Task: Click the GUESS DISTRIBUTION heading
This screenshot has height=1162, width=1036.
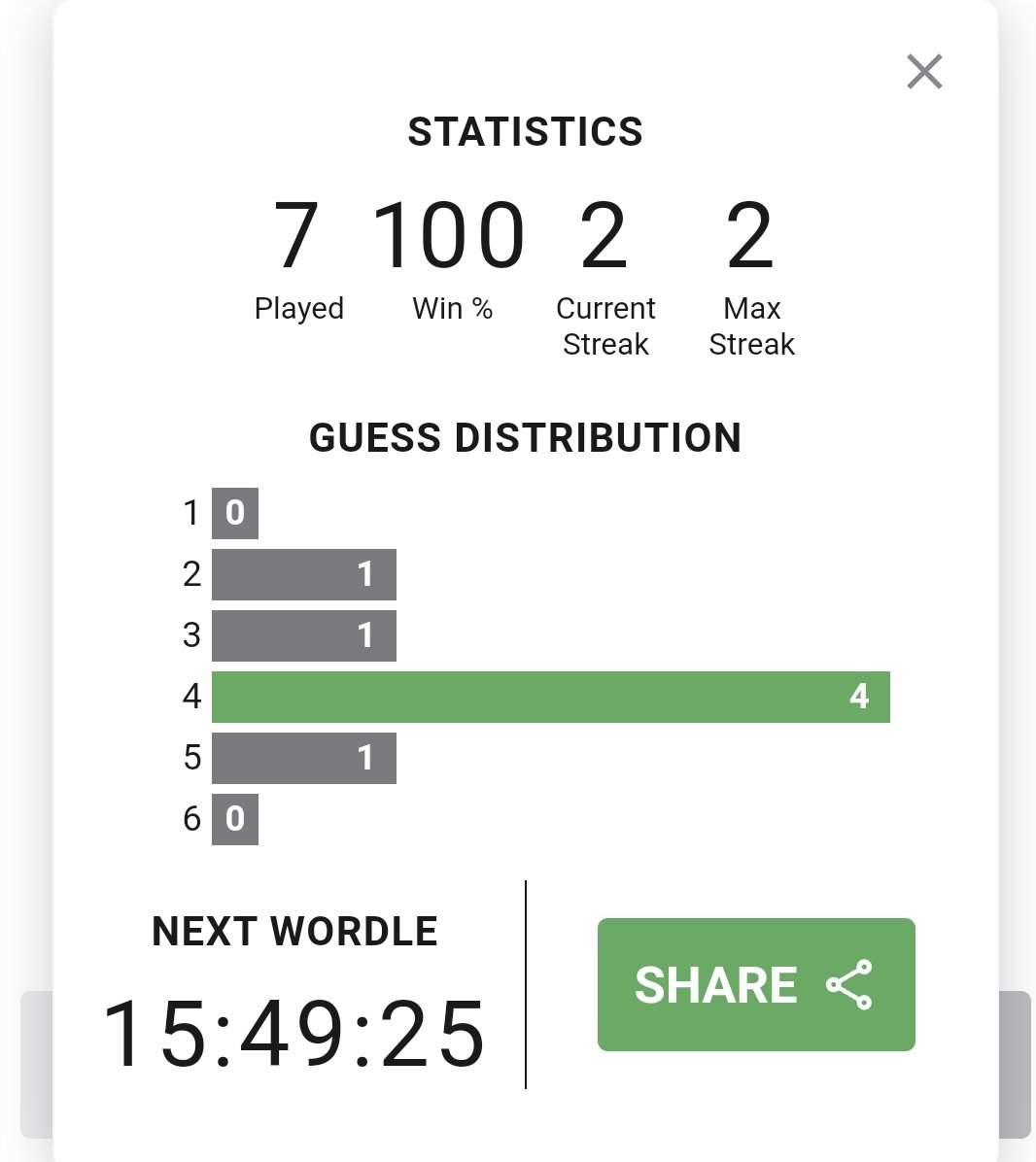Action: point(526,437)
